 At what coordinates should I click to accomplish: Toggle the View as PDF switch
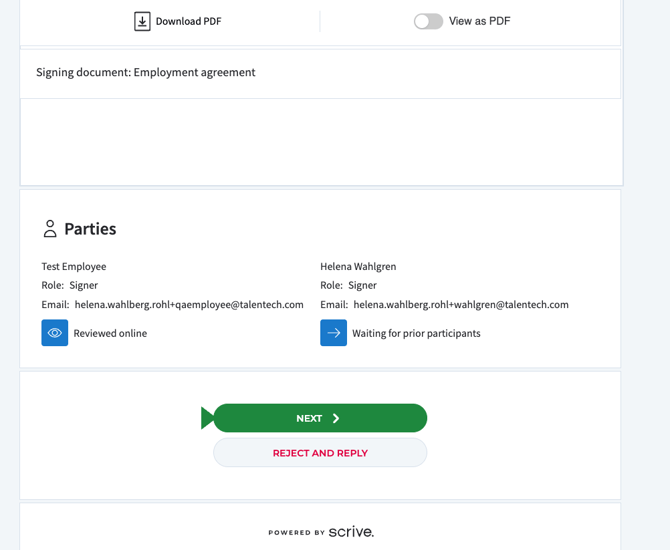[428, 21]
